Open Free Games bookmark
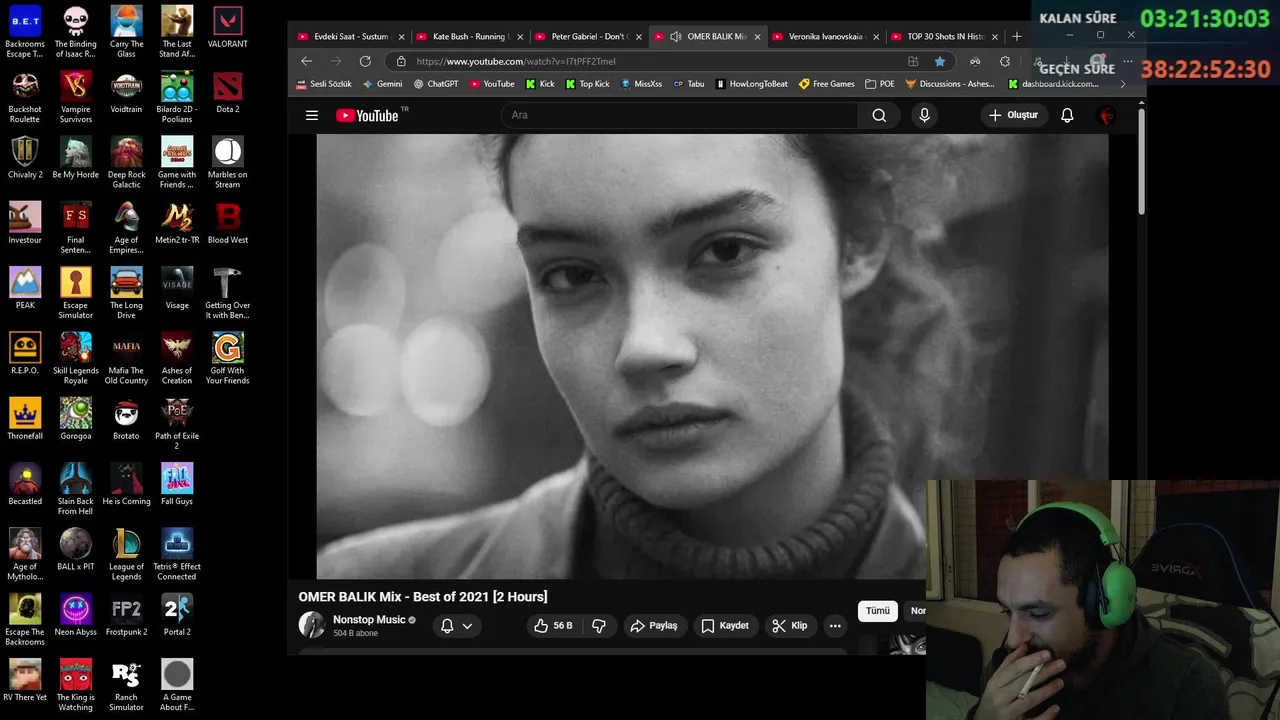Viewport: 1280px width, 720px height. pyautogui.click(x=827, y=84)
